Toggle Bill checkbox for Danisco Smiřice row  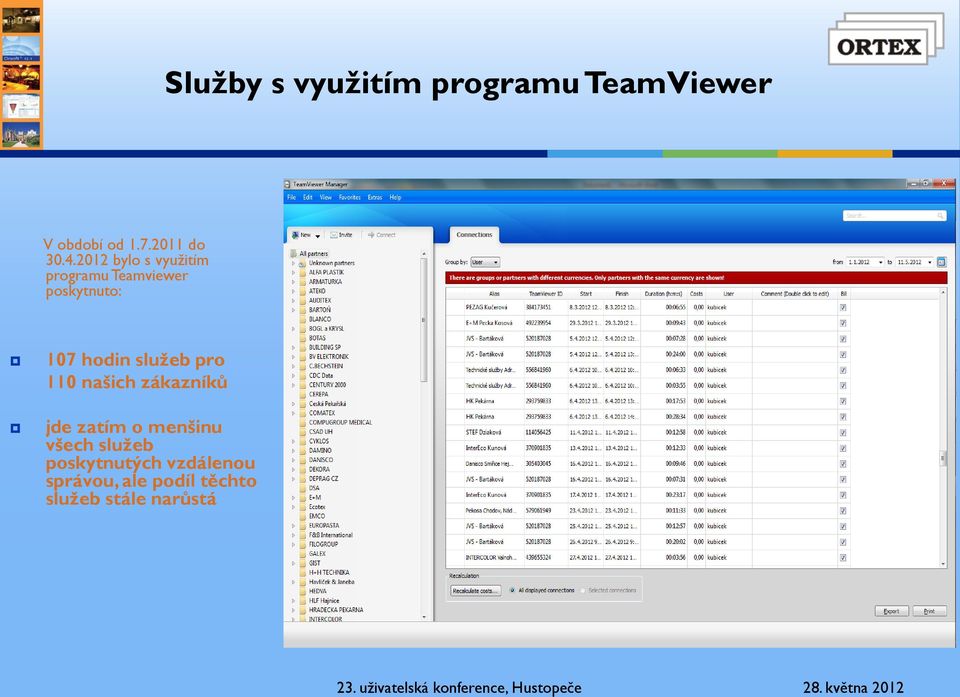pos(843,464)
